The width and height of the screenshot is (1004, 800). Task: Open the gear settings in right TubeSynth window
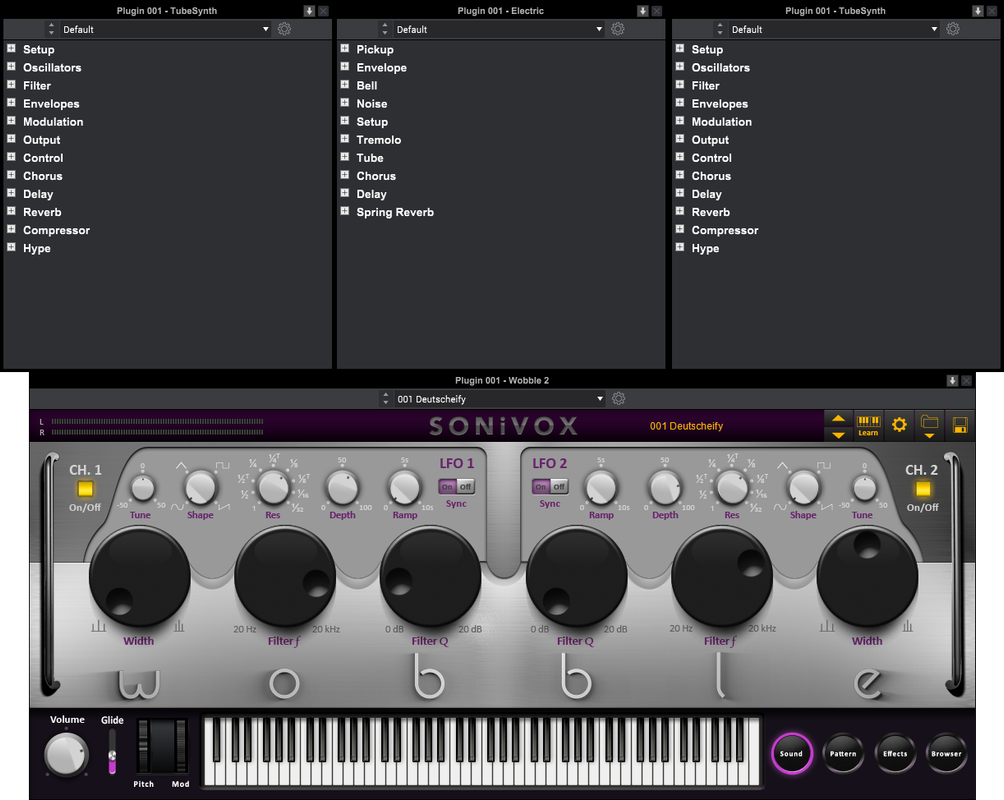point(953,29)
